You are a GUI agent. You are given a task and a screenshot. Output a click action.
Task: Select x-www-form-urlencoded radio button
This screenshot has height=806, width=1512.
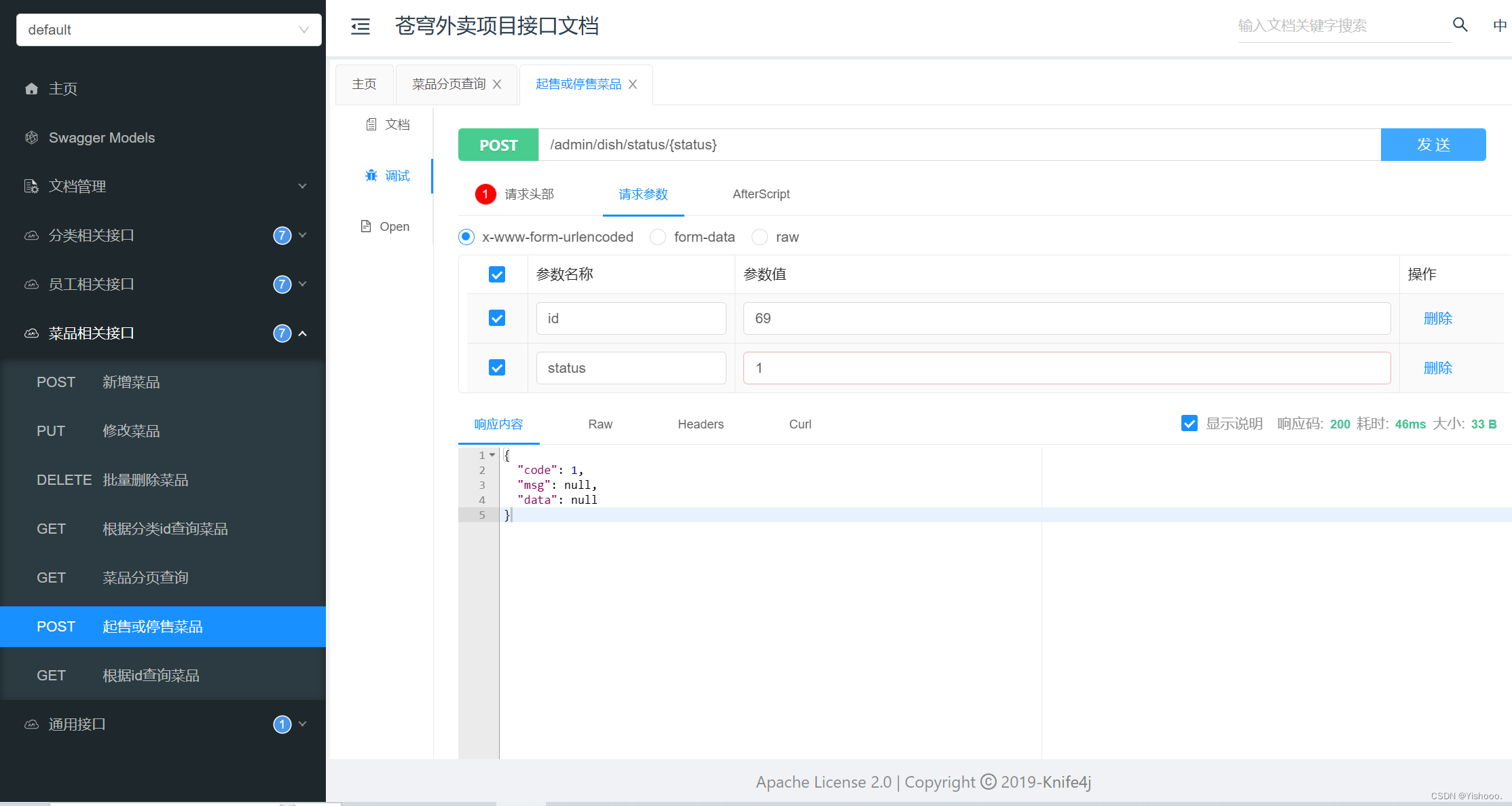pos(466,237)
